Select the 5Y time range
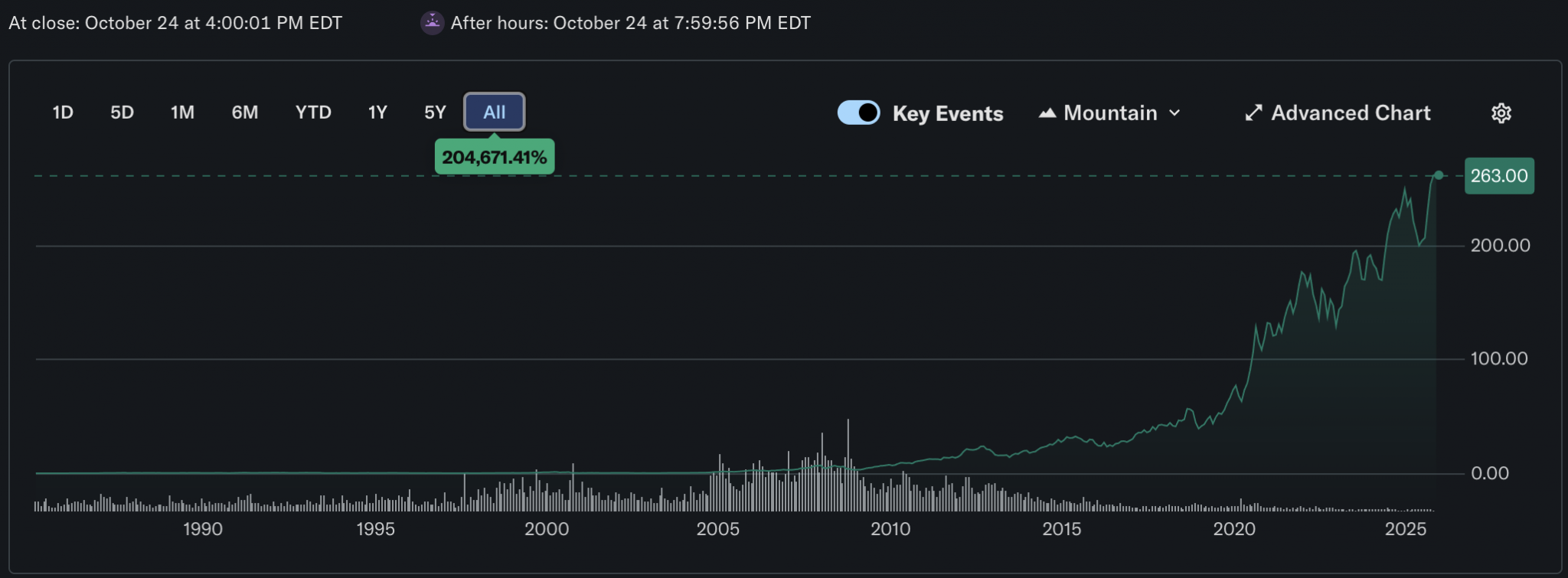This screenshot has width=1568, height=578. (x=435, y=113)
